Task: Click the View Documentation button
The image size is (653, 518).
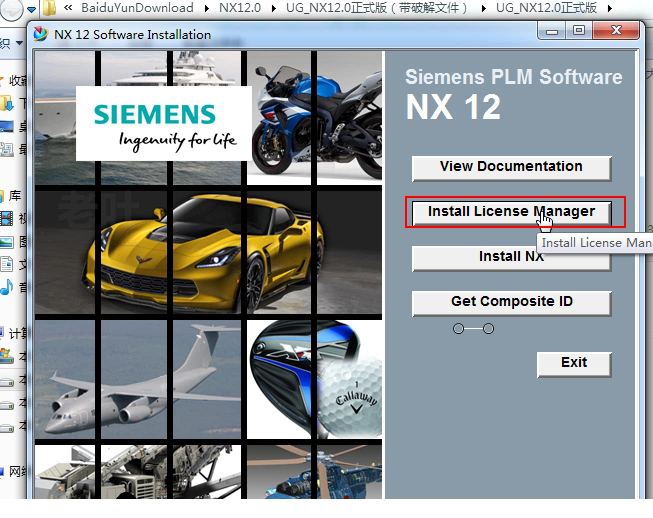Action: pos(511,168)
